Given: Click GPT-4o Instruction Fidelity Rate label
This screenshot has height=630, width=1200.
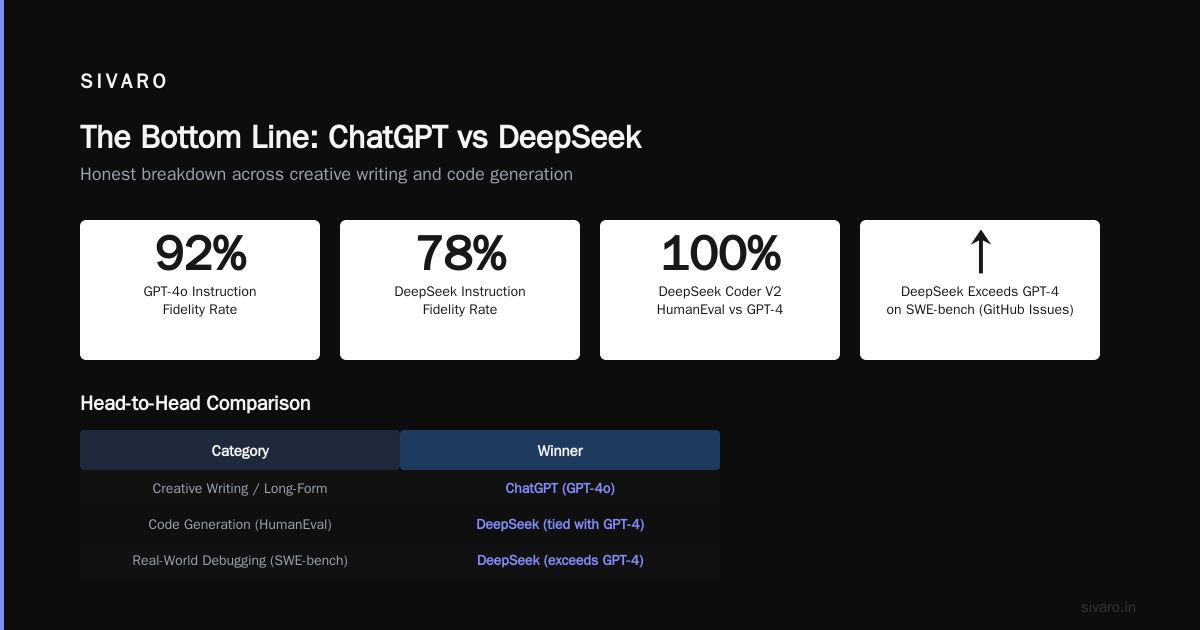Looking at the screenshot, I should (x=200, y=300).
